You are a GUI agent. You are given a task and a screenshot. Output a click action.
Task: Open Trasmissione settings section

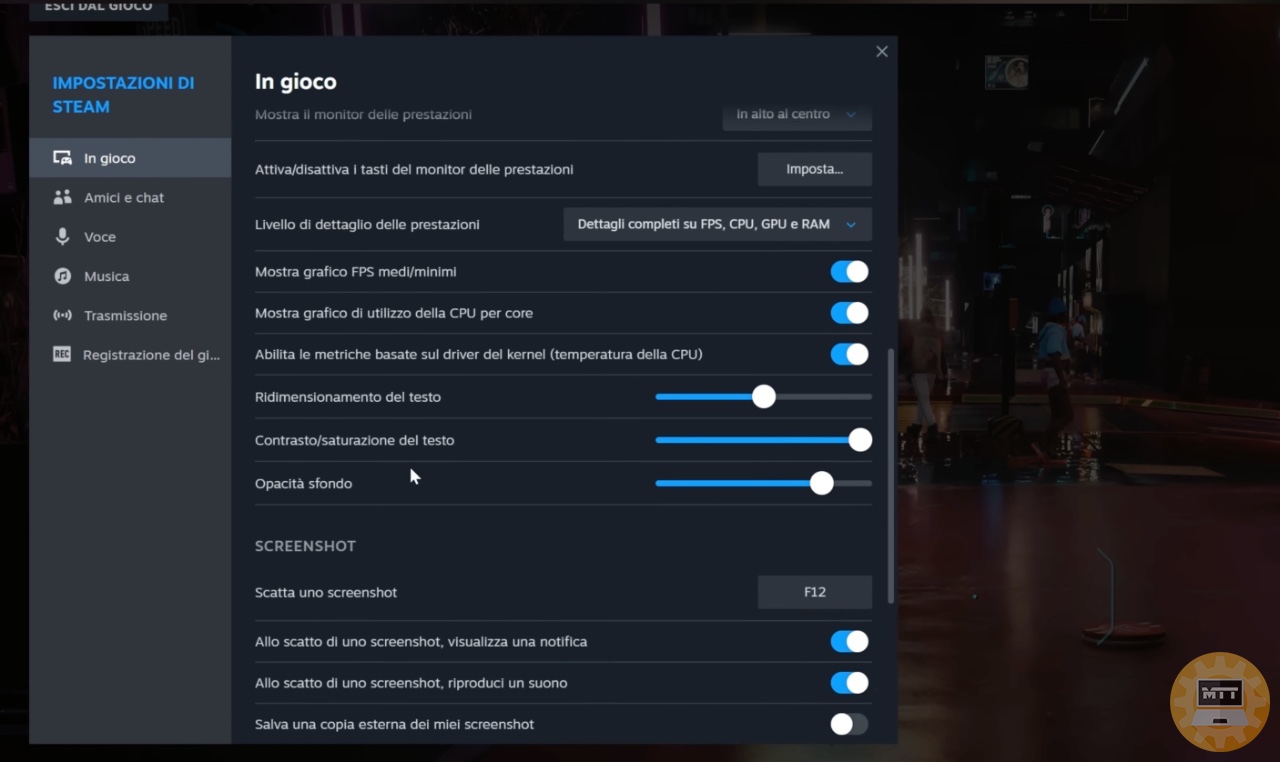pyautogui.click(x=125, y=316)
